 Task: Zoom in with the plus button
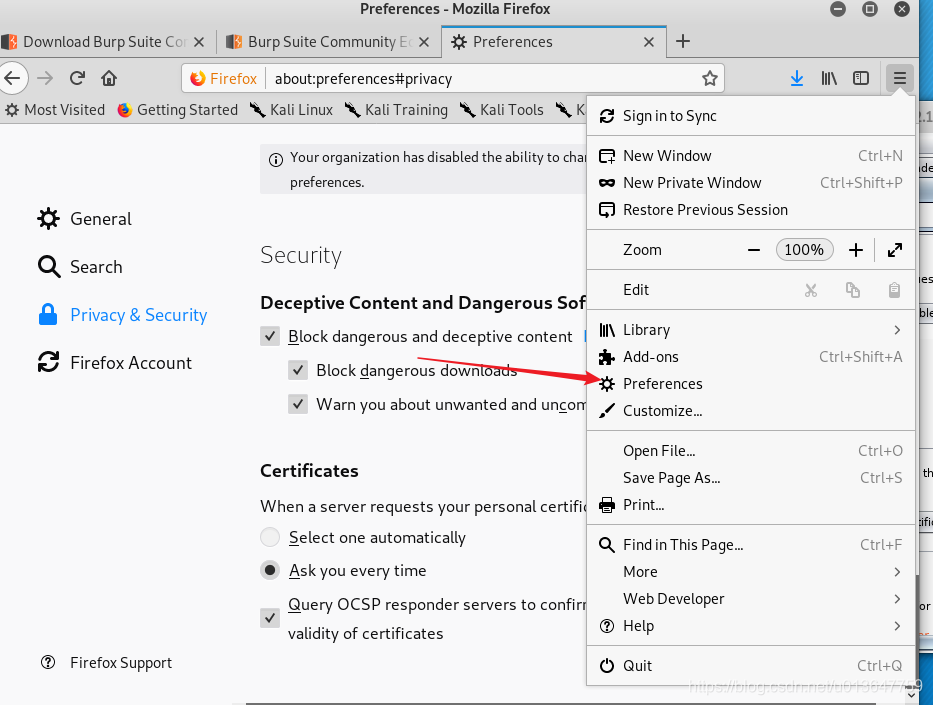pos(856,250)
